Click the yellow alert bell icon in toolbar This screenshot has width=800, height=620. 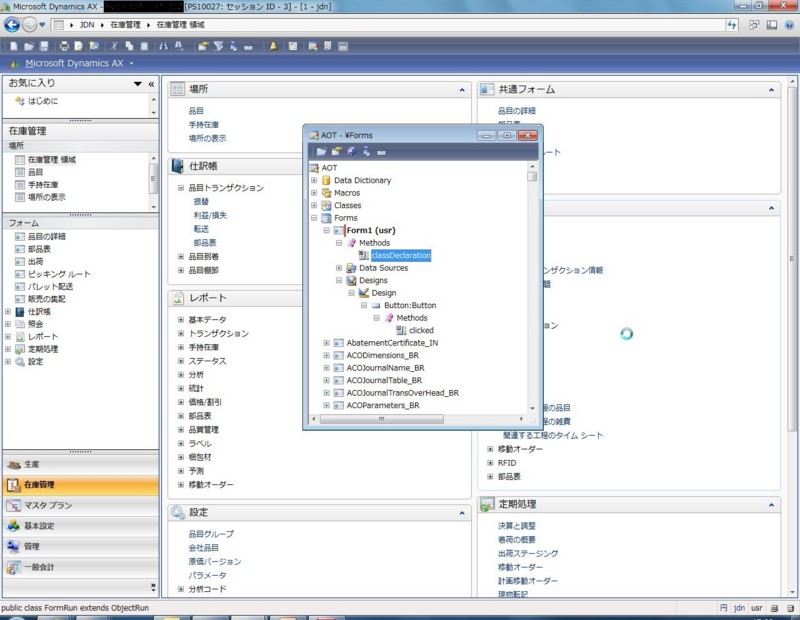click(x=273, y=46)
